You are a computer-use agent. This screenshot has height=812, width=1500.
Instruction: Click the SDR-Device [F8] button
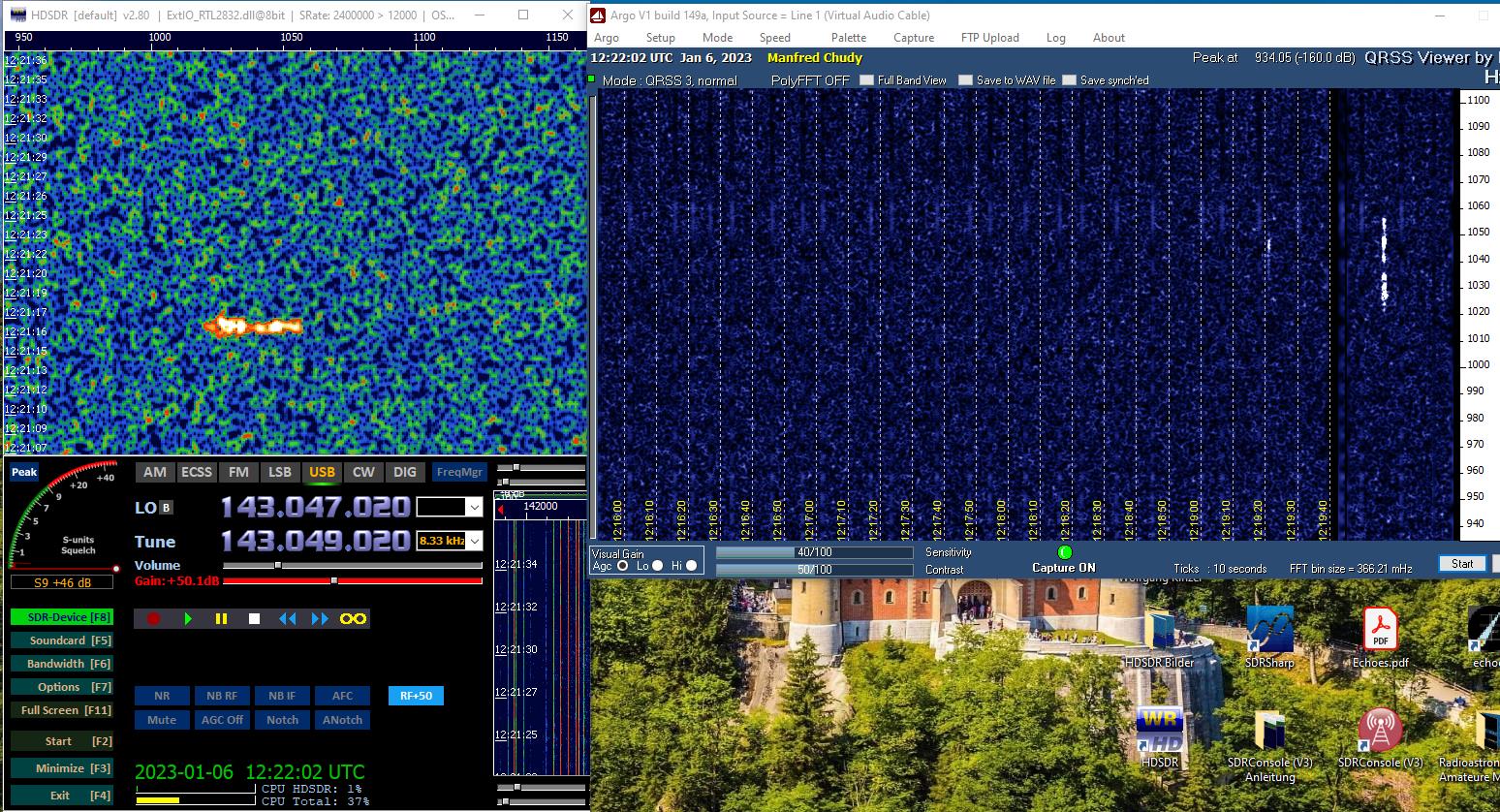click(x=62, y=617)
